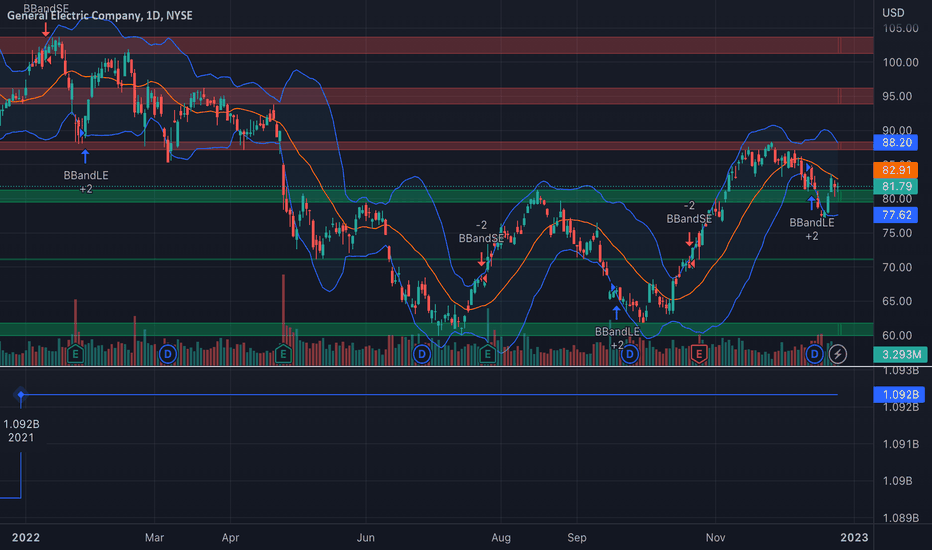Click the Sep label on the time axis
Screen dimensions: 932x550
point(577,538)
